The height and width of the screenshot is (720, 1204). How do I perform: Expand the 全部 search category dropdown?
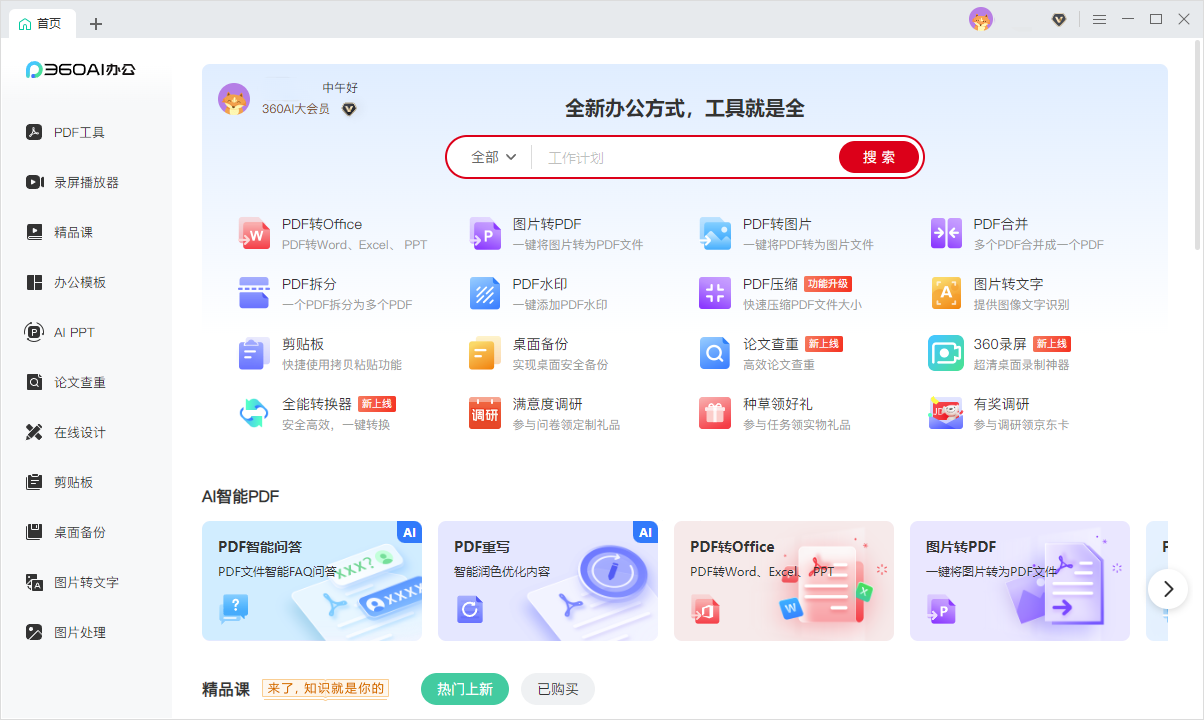click(493, 157)
